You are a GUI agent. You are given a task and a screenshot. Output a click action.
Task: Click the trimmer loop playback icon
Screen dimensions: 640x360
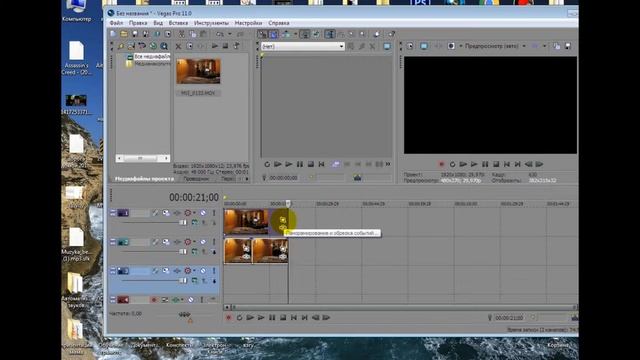point(267,164)
